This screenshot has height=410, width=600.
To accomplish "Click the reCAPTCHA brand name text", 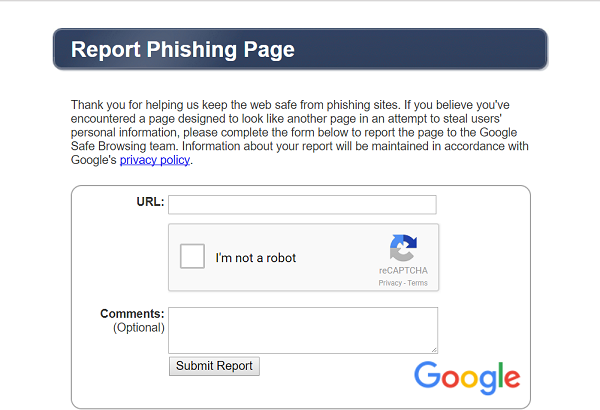I will pyautogui.click(x=403, y=271).
